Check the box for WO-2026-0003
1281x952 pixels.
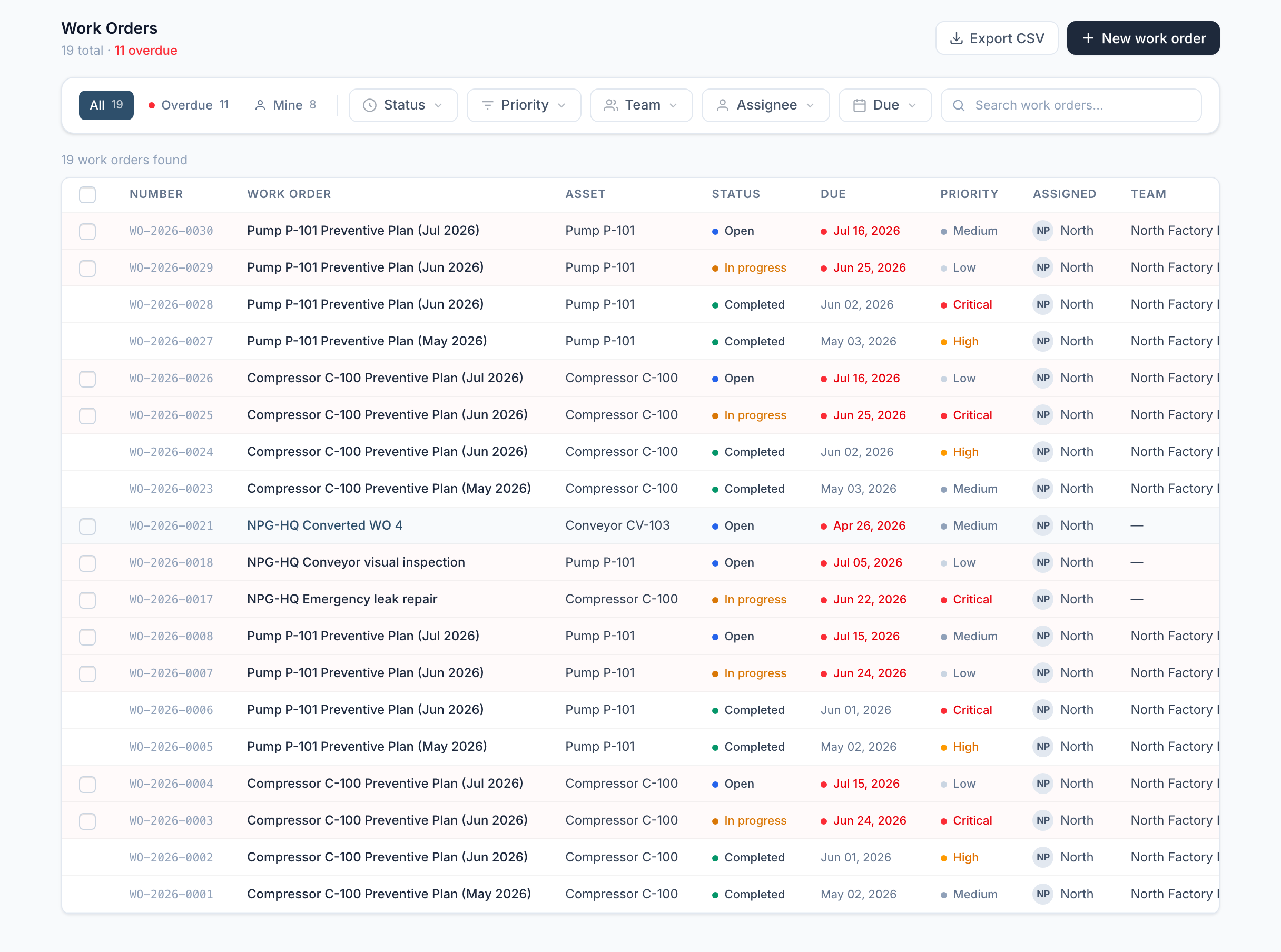point(87,821)
